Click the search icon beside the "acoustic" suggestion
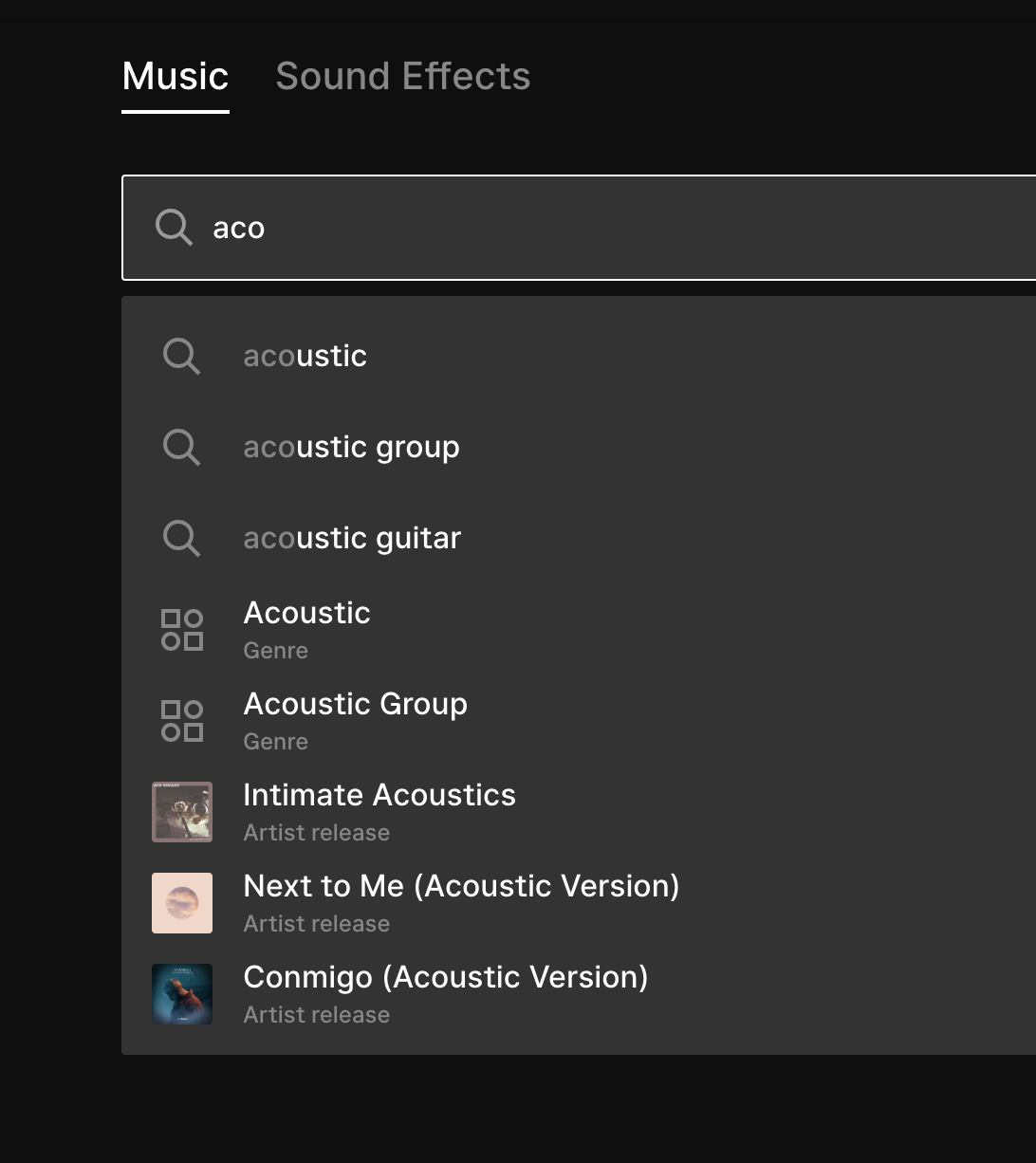Viewport: 1036px width, 1163px height. pos(181,357)
